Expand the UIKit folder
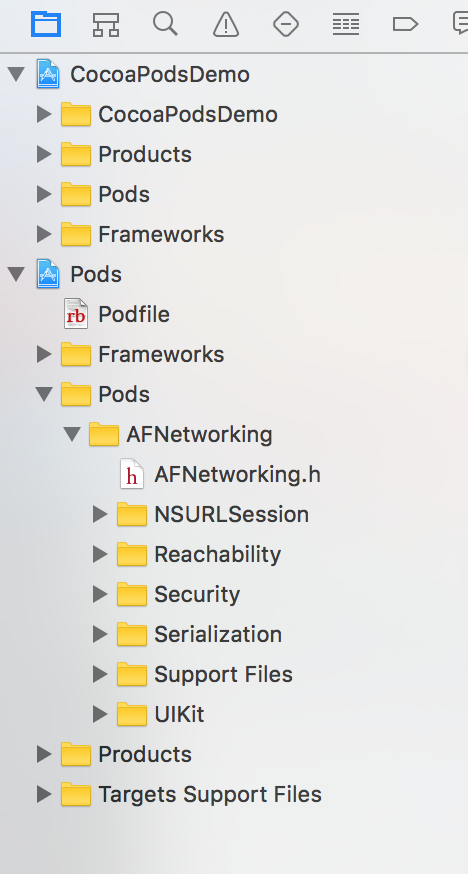 [x=100, y=714]
